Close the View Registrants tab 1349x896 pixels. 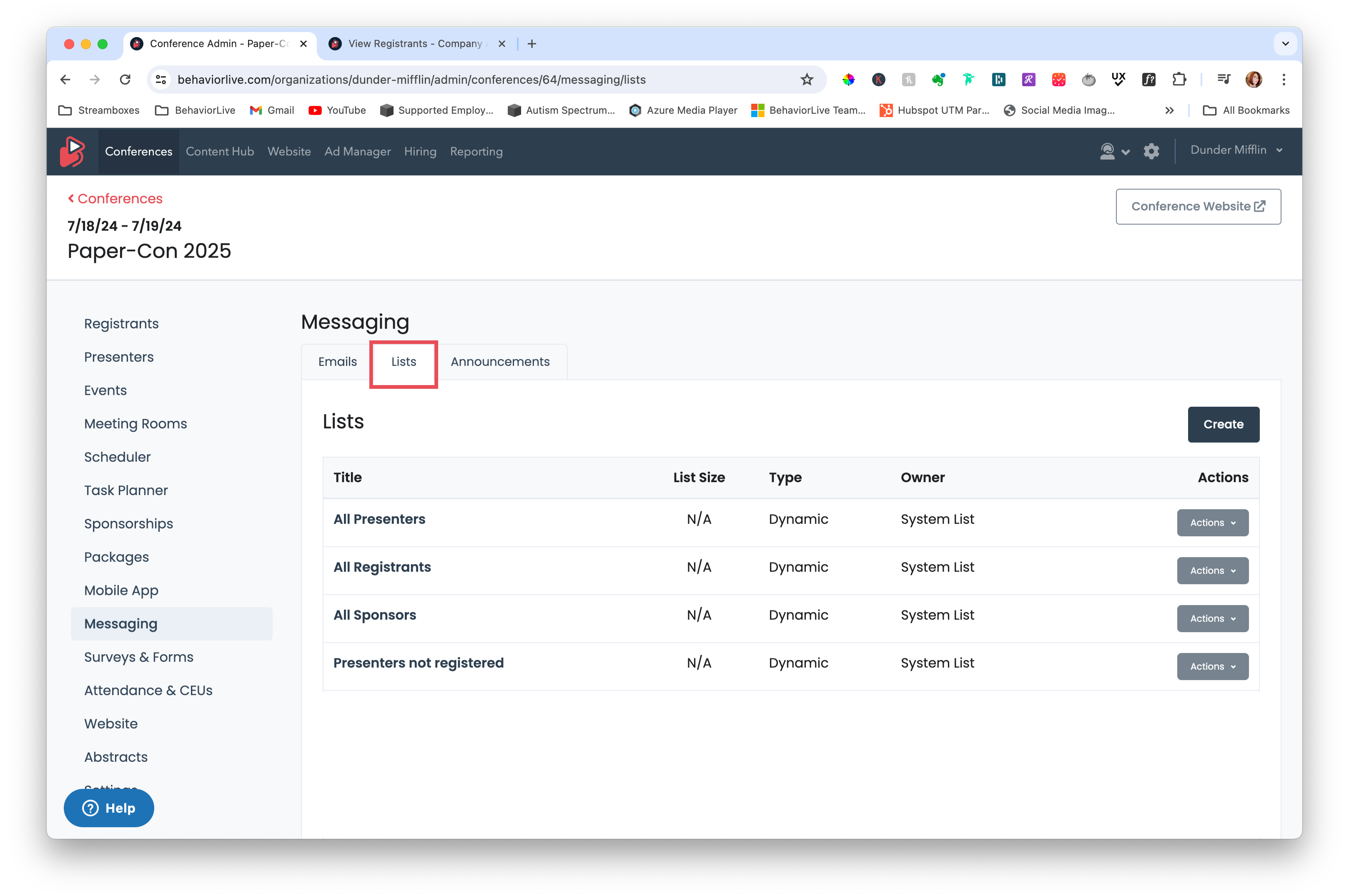[501, 43]
